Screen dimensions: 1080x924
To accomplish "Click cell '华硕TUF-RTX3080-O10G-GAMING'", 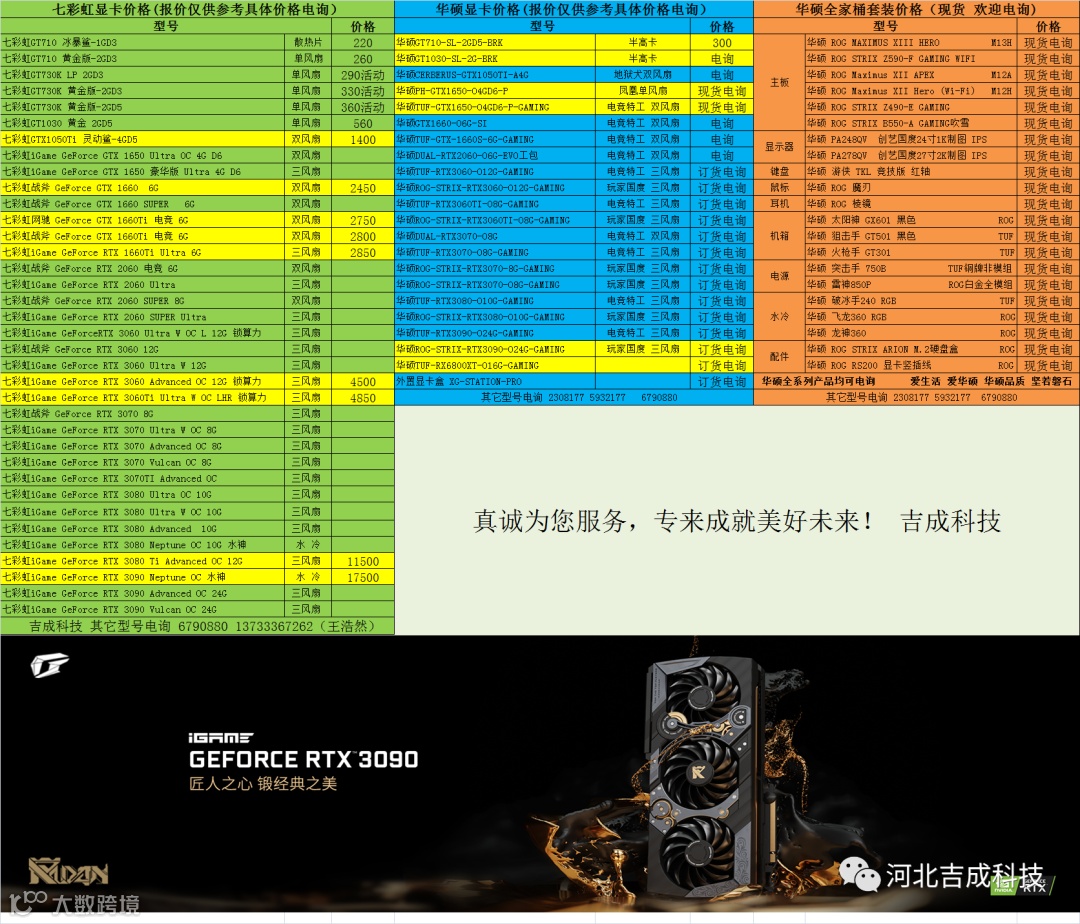I will point(495,301).
